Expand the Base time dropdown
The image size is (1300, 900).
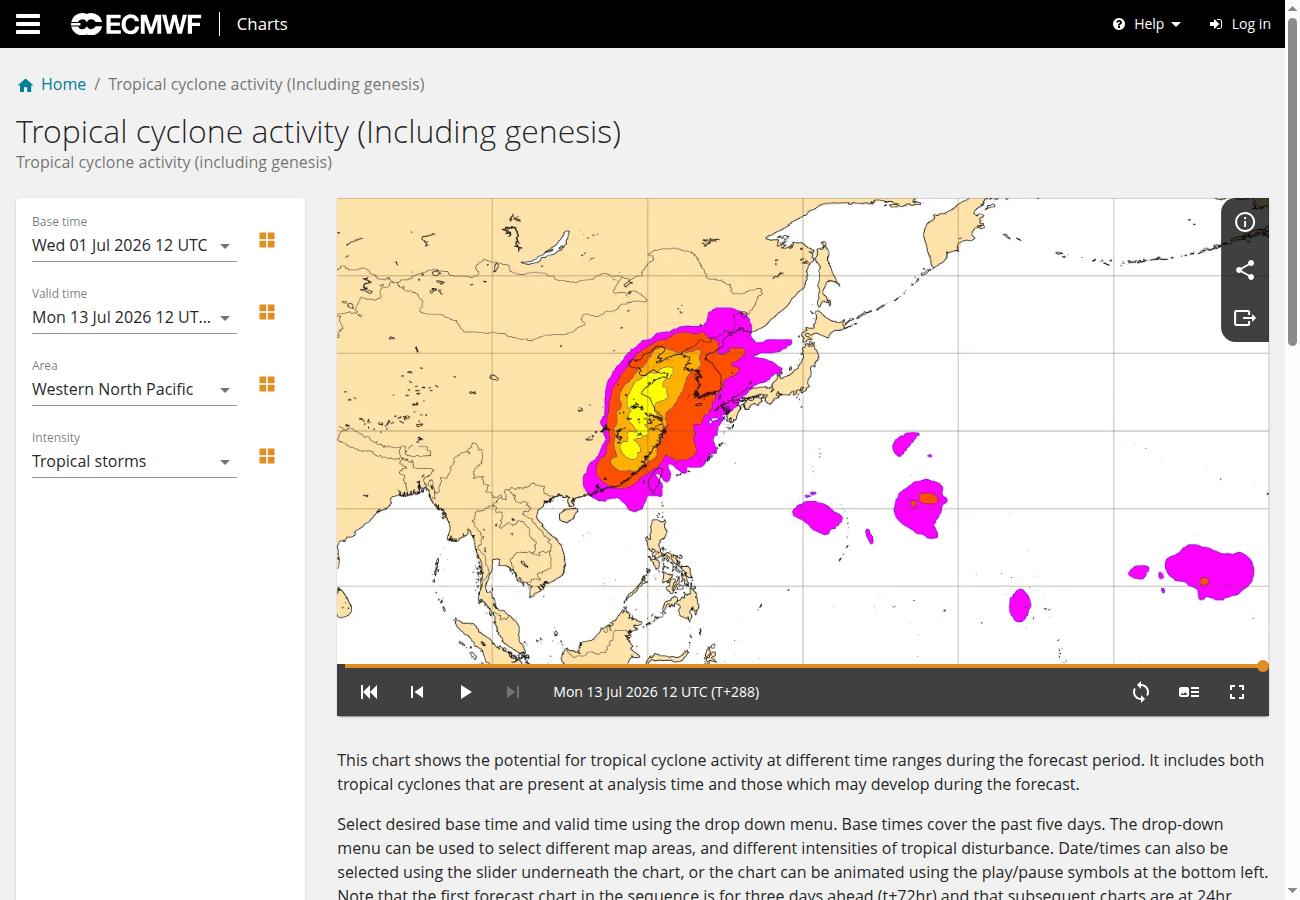(x=134, y=246)
